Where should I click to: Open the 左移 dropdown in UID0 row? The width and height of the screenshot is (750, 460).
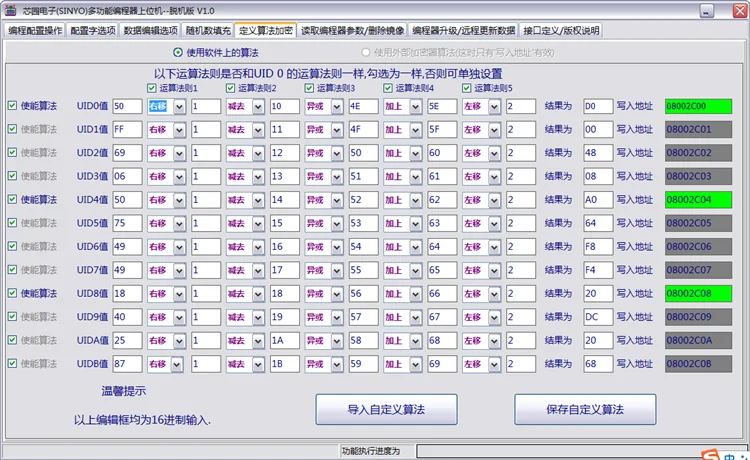[x=494, y=107]
